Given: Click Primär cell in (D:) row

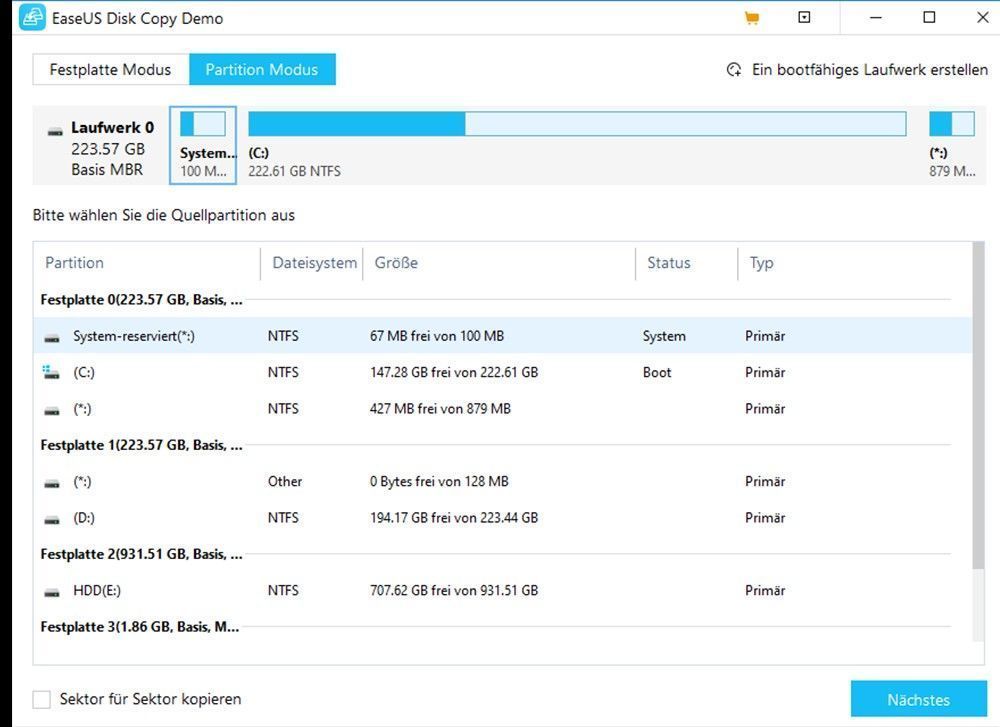Looking at the screenshot, I should (765, 518).
